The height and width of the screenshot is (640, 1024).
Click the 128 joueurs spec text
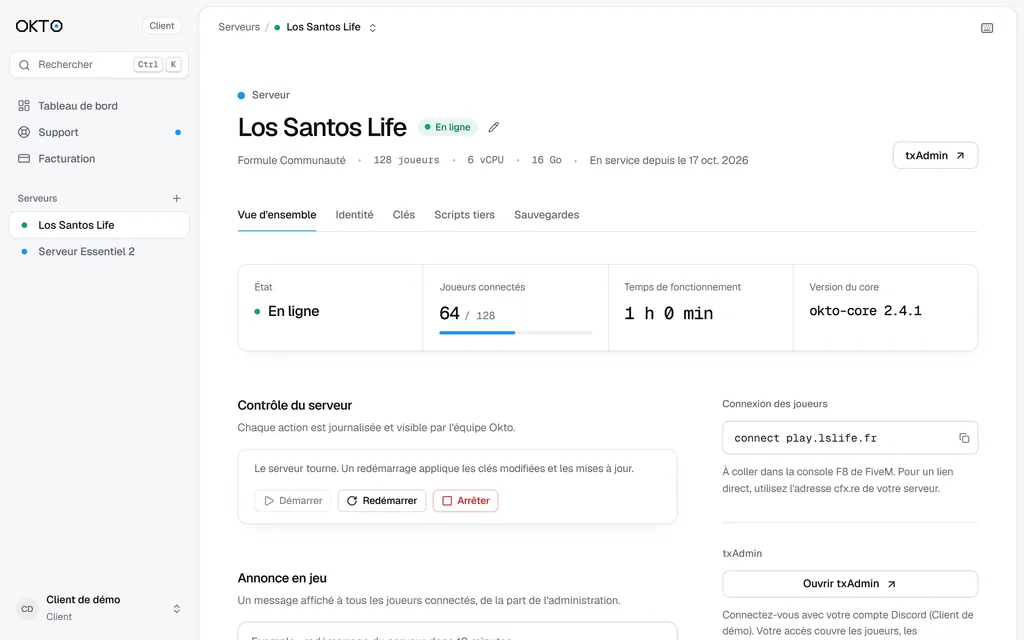point(406,160)
